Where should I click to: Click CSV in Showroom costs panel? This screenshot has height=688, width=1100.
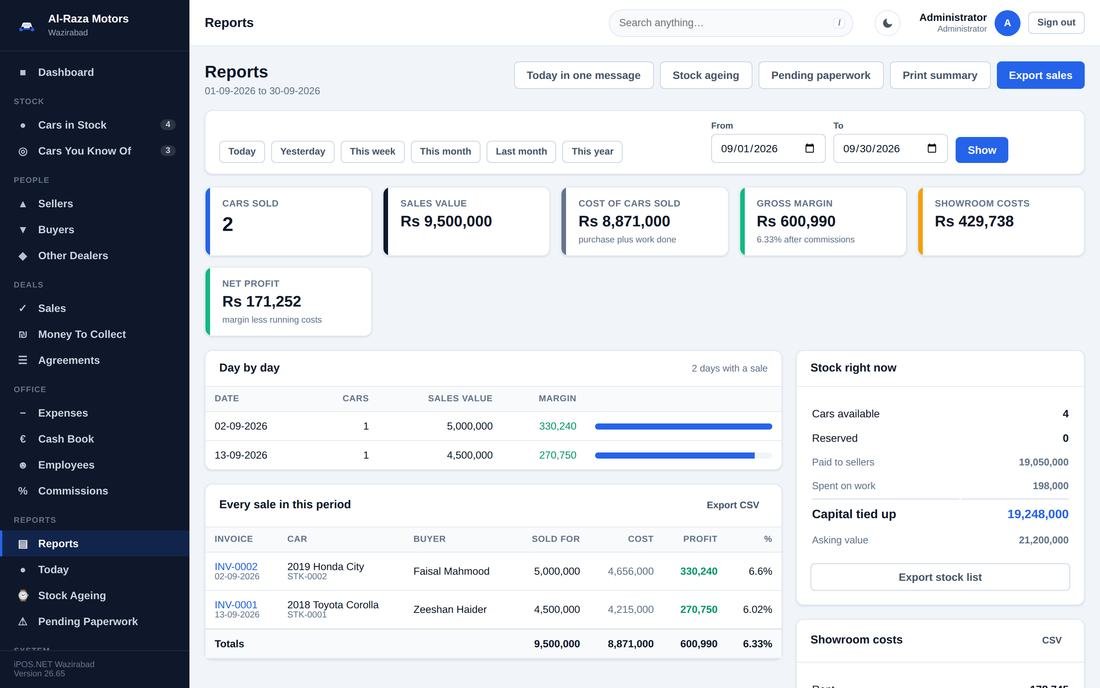1052,640
